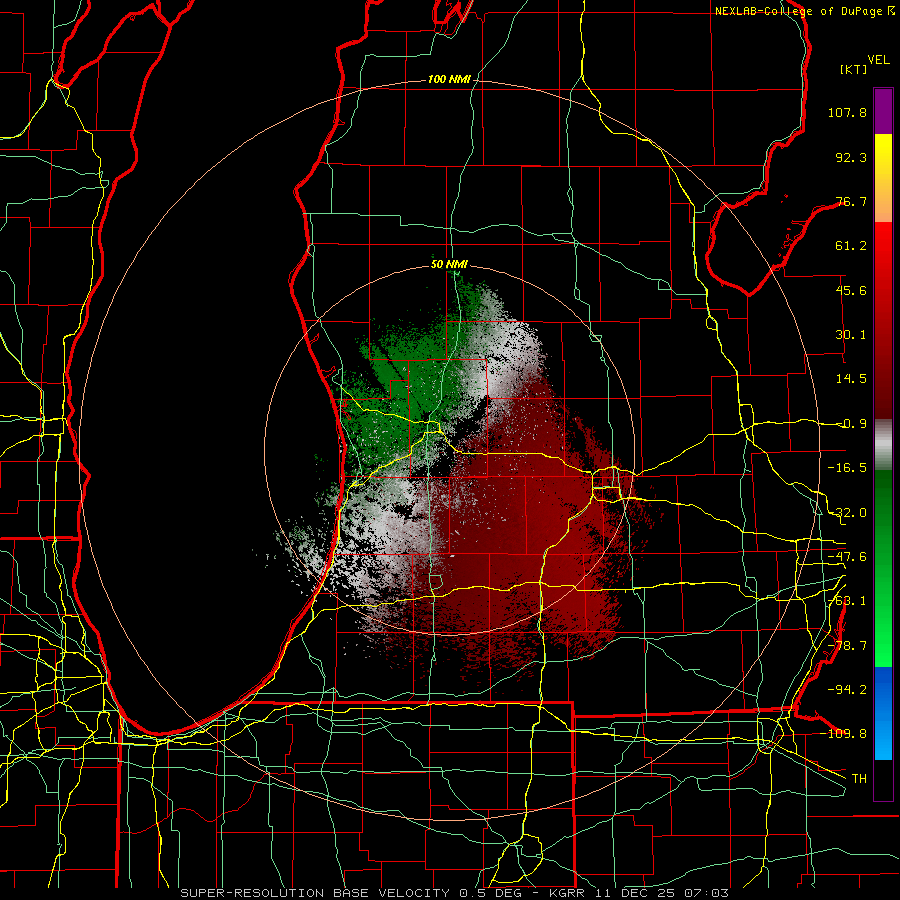
Task: Pick the blue band on the velocity scale
Action: pyautogui.click(x=883, y=713)
